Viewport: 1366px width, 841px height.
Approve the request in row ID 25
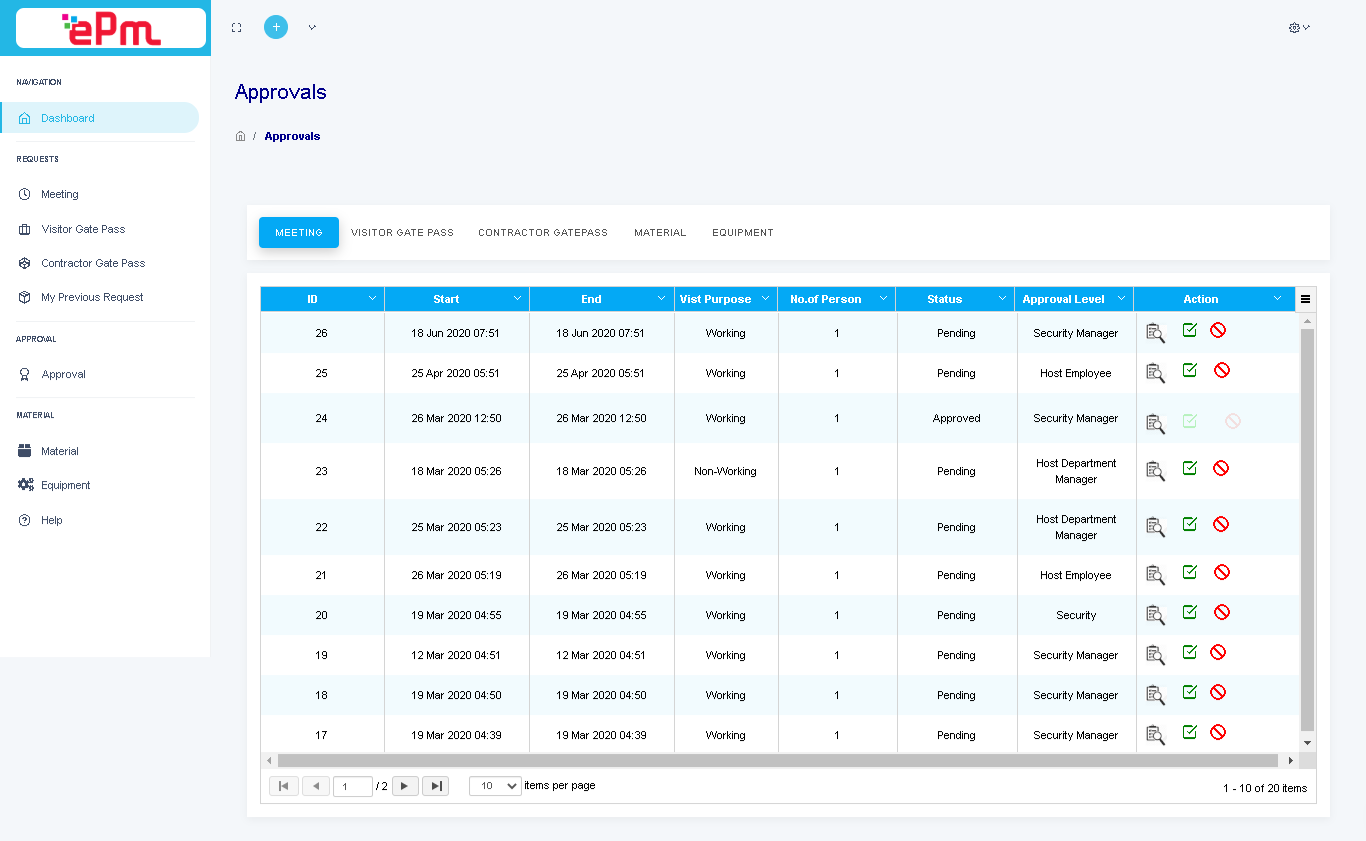pyautogui.click(x=1190, y=370)
